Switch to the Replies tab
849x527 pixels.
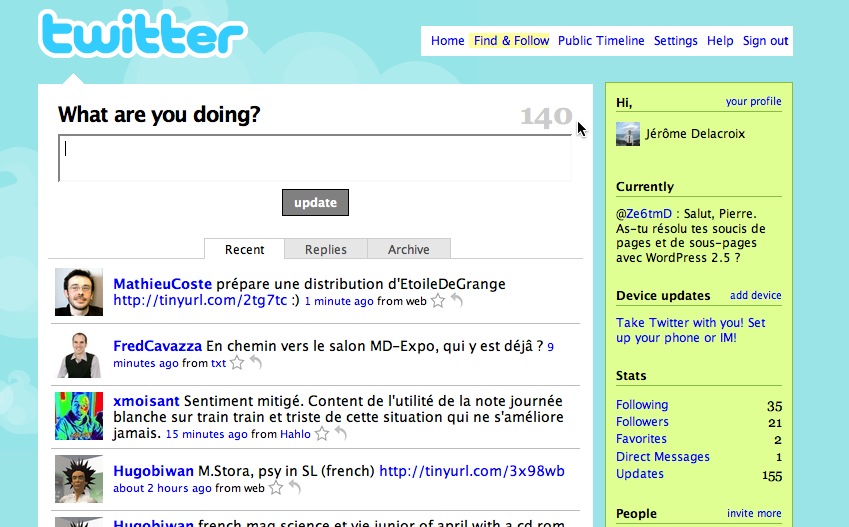pos(325,249)
